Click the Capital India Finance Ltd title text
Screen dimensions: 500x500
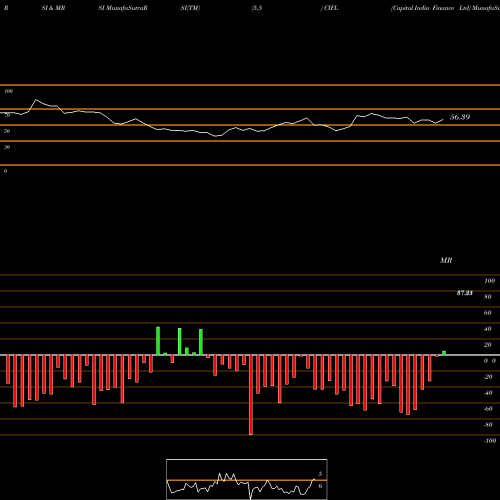(x=431, y=8)
